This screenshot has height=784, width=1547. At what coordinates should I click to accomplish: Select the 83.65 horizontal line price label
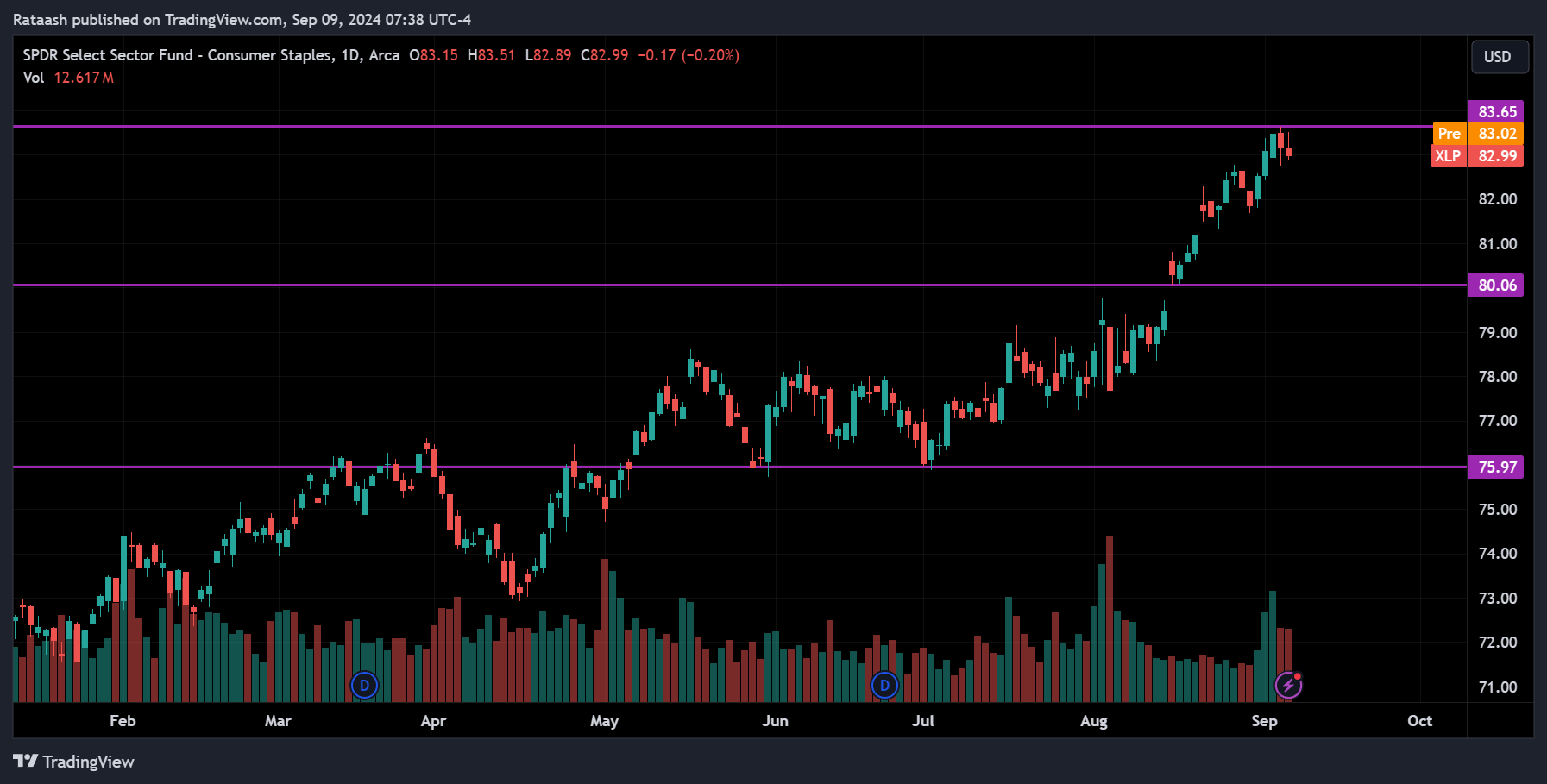click(1496, 111)
